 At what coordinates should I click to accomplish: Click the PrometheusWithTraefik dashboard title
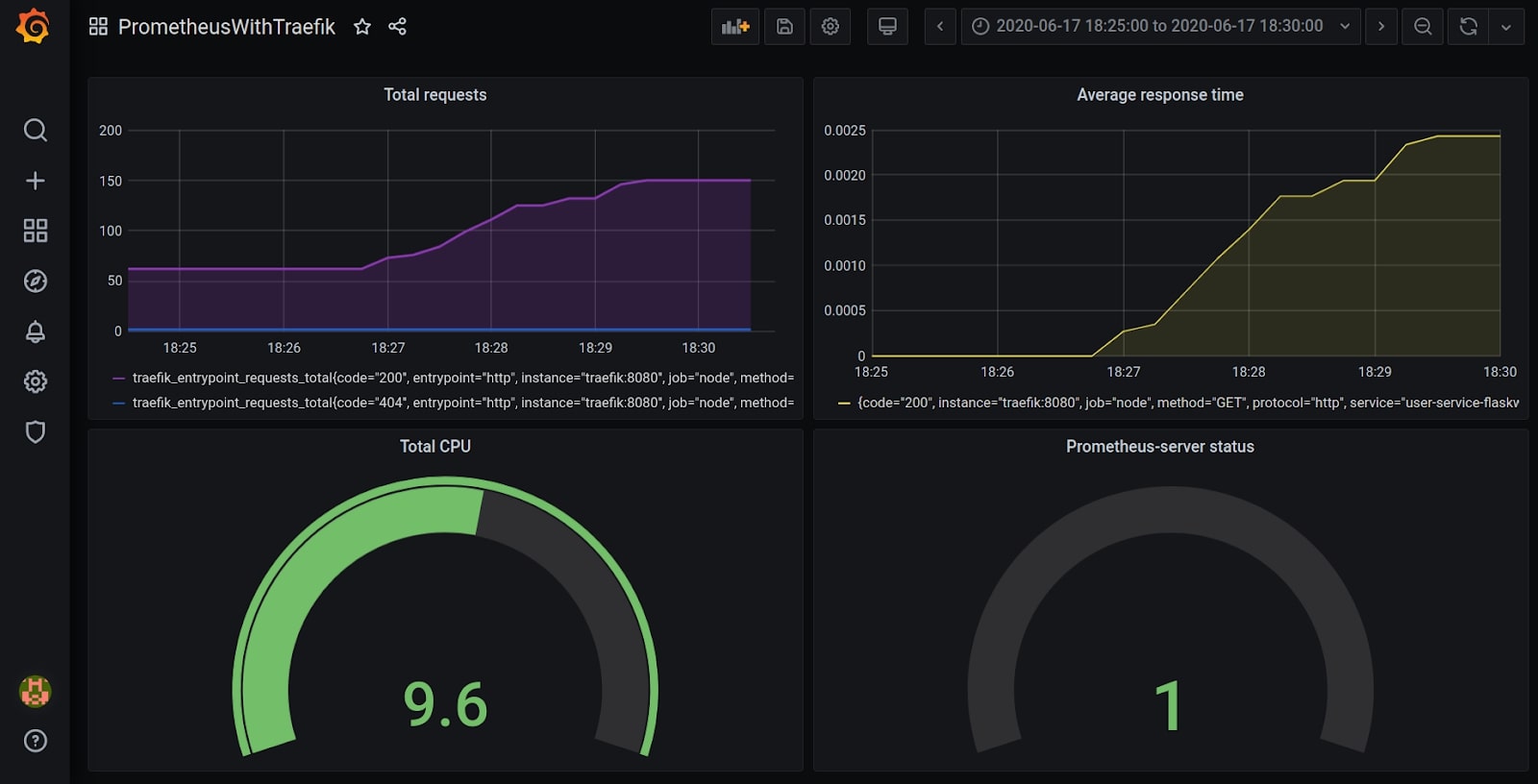tap(226, 26)
